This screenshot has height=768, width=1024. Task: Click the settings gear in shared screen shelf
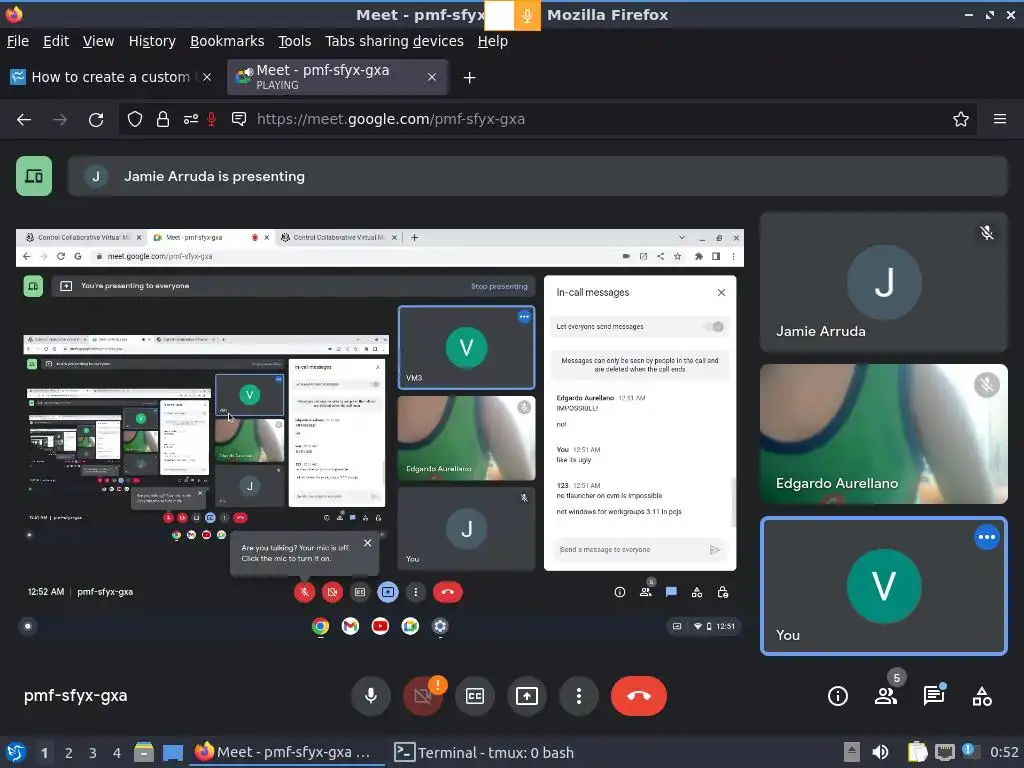440,626
